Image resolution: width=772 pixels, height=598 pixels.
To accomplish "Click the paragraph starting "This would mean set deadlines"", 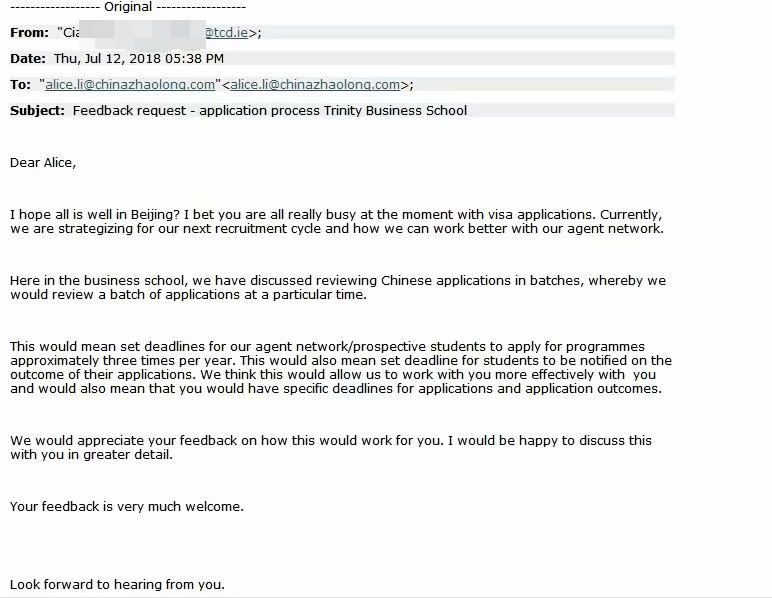I will (340, 367).
